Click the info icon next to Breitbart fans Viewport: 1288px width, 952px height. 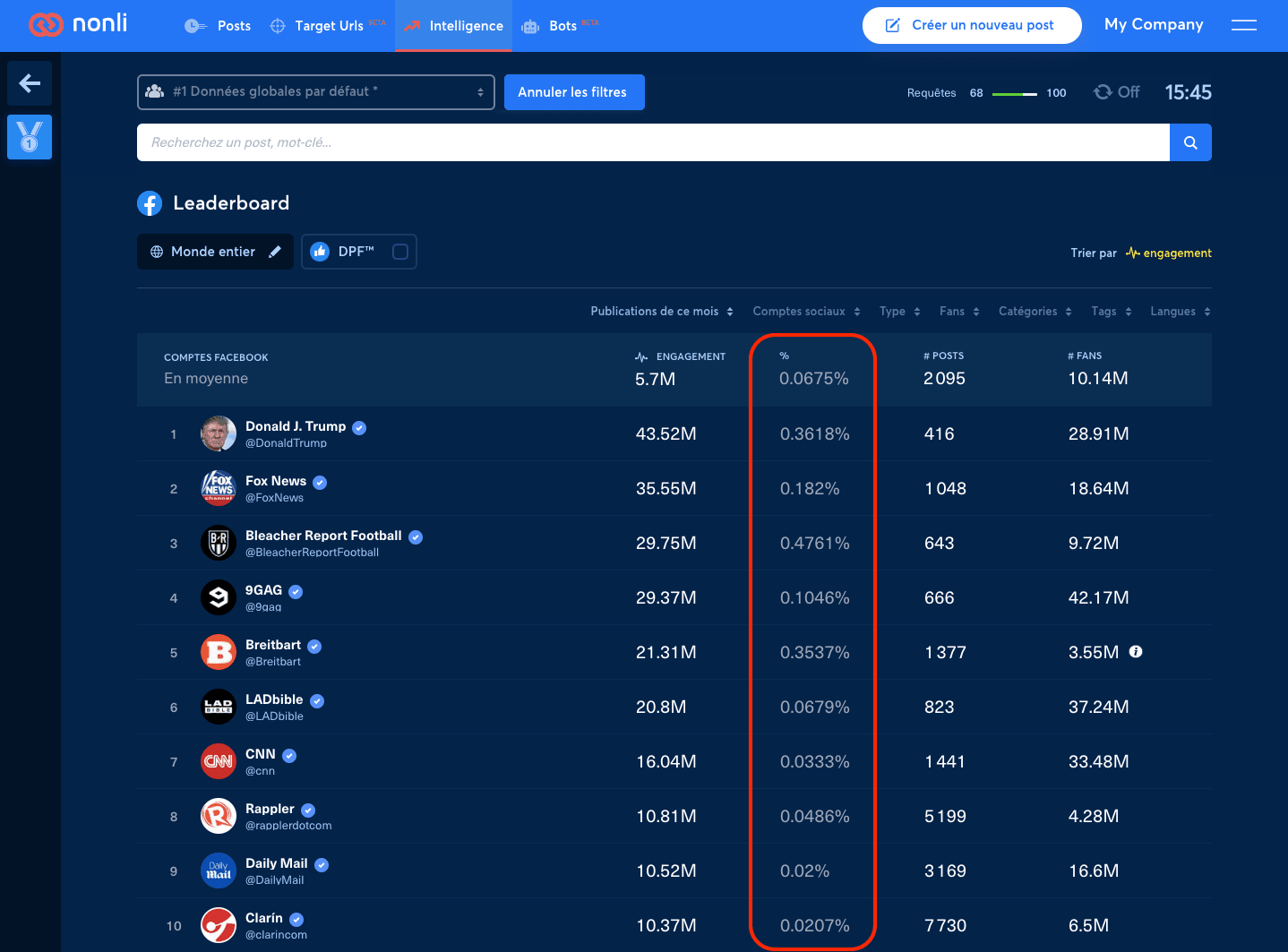click(x=1136, y=652)
